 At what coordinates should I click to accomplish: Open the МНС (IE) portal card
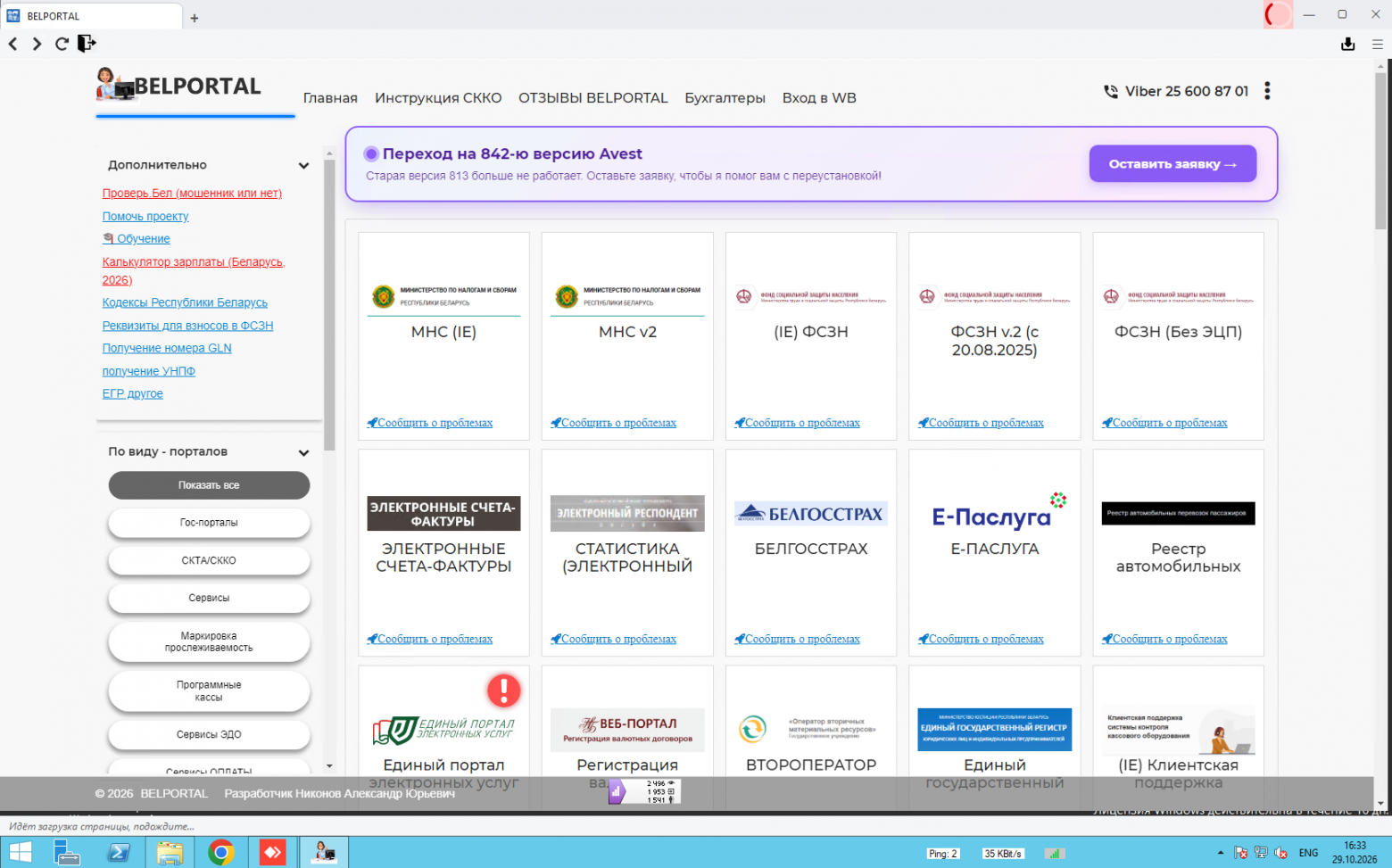[x=443, y=336]
